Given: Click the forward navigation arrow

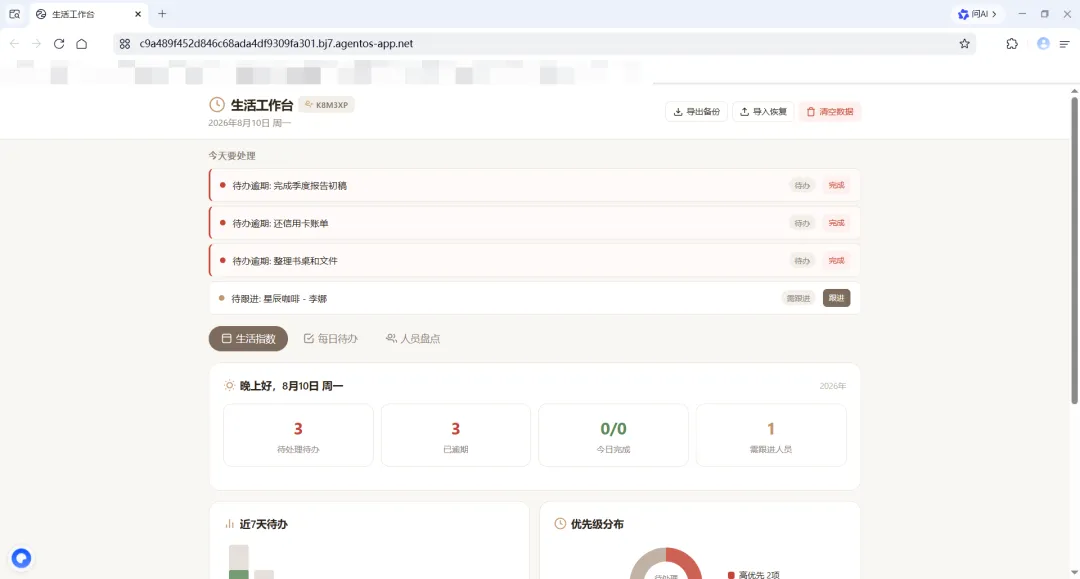Looking at the screenshot, I should click(37, 43).
